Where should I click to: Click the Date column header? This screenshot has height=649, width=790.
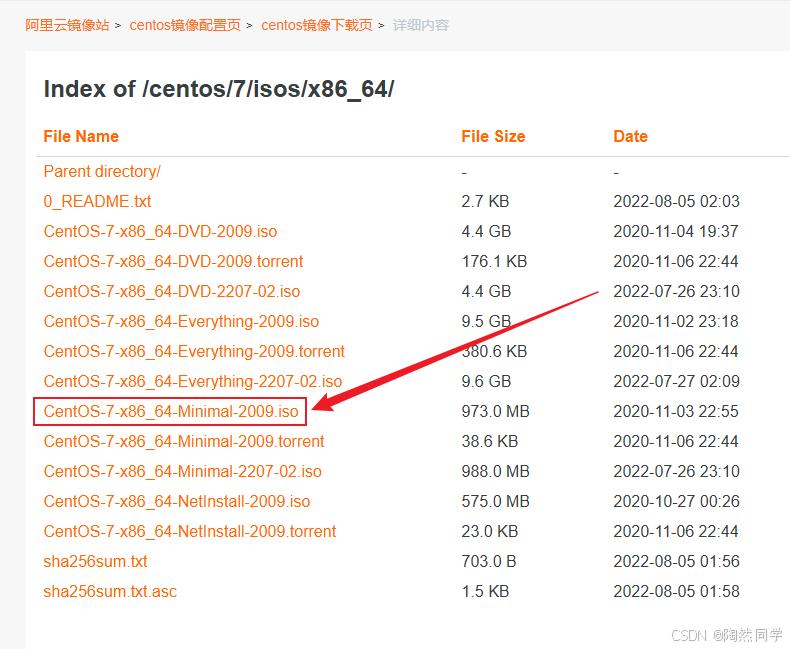(630, 137)
